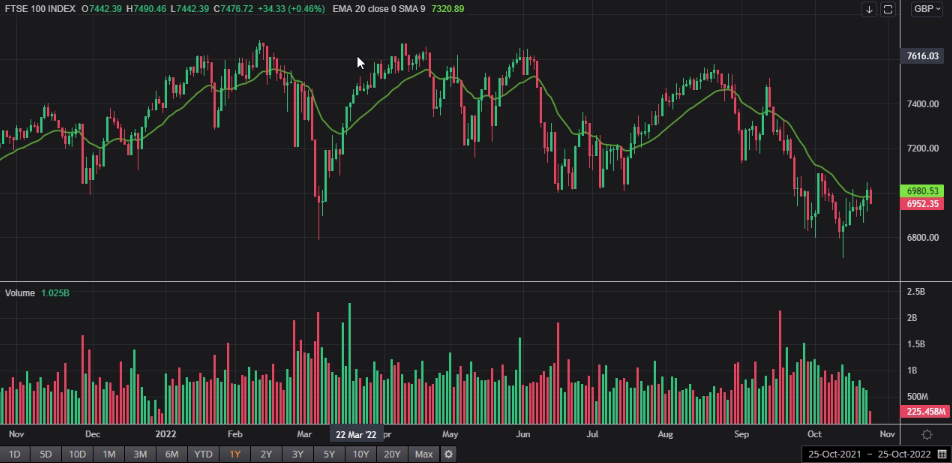The image size is (952, 463).
Task: Choose the 10Y time range
Action: [361, 454]
